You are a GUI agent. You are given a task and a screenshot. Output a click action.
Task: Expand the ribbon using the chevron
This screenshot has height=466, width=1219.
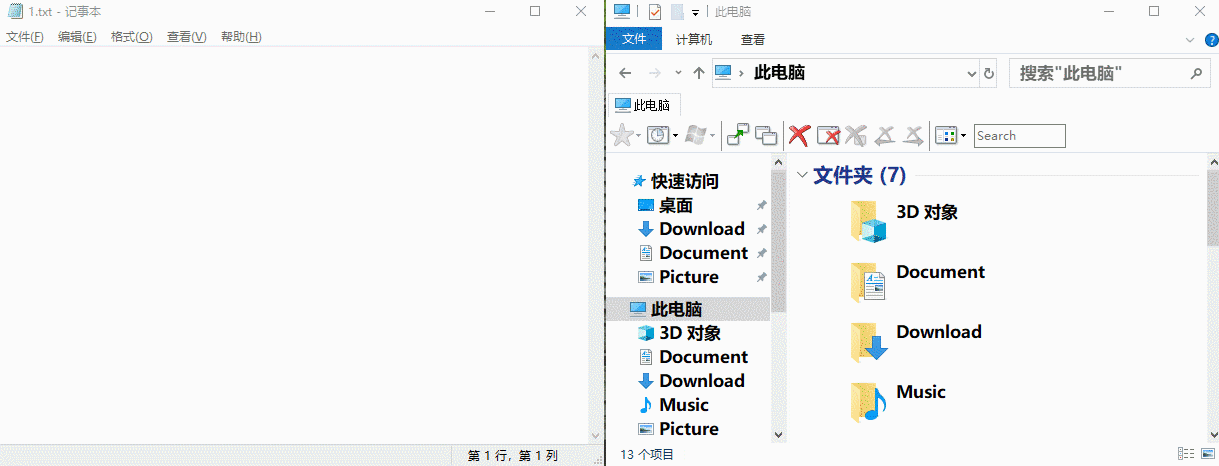pyautogui.click(x=1189, y=40)
